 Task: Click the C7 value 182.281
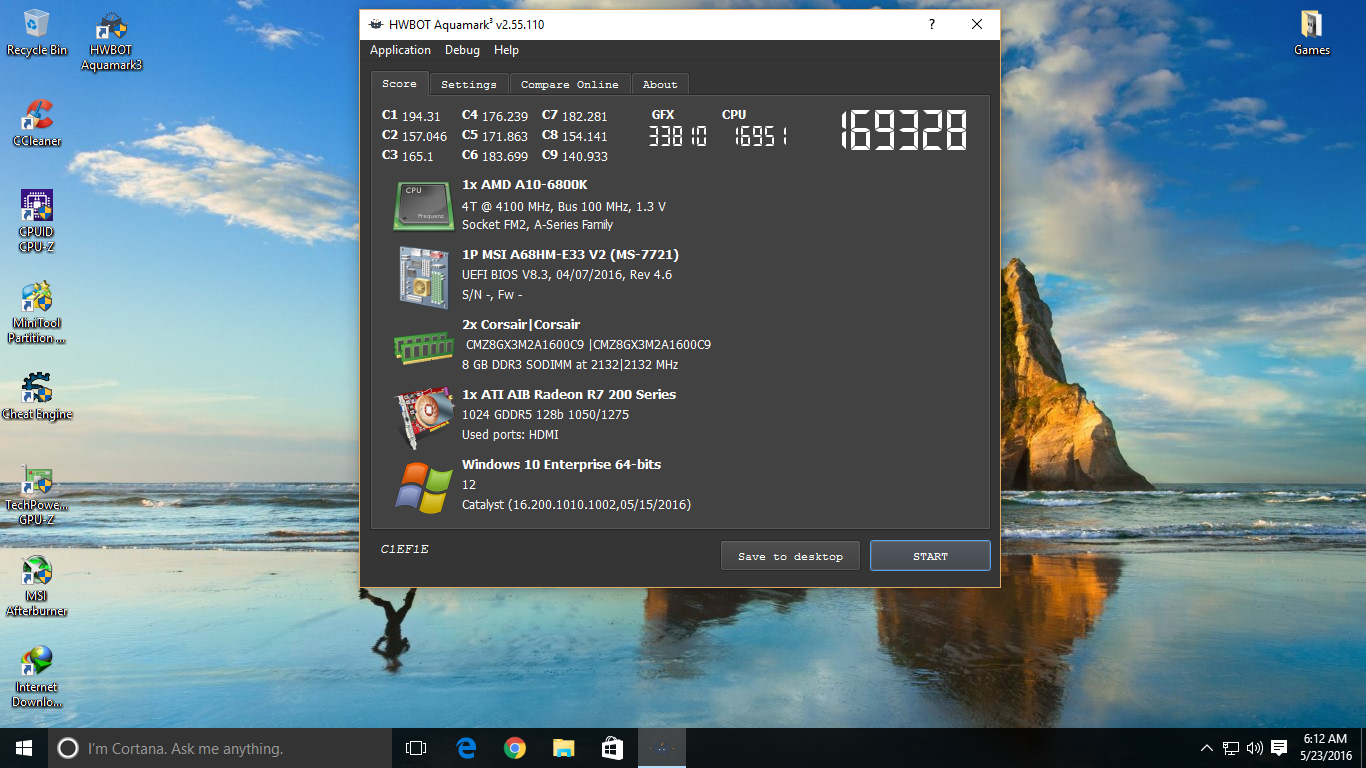[585, 117]
